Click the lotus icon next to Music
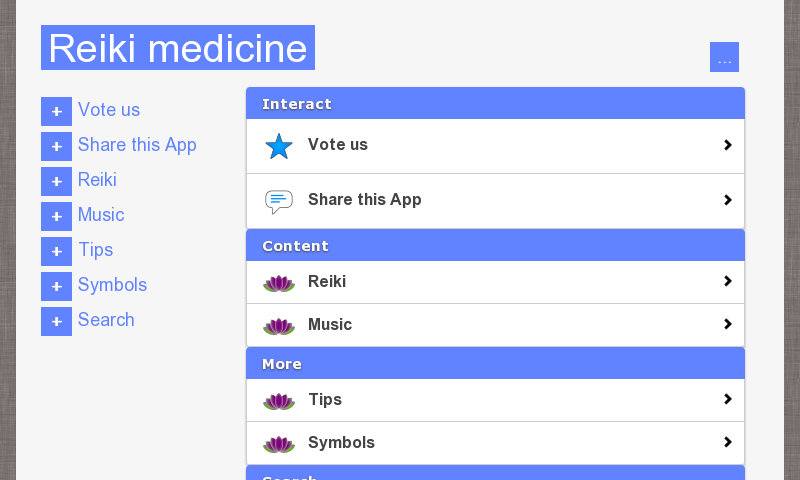This screenshot has height=480, width=800. coord(279,326)
